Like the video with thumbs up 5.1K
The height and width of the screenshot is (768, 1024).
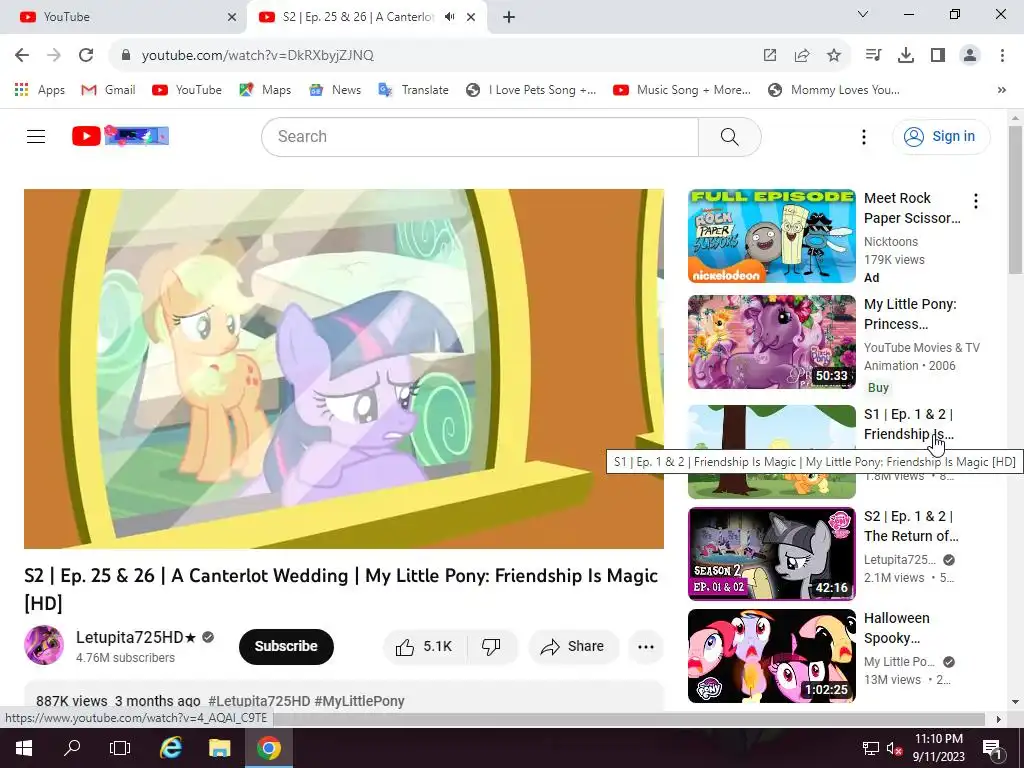[x=424, y=647]
